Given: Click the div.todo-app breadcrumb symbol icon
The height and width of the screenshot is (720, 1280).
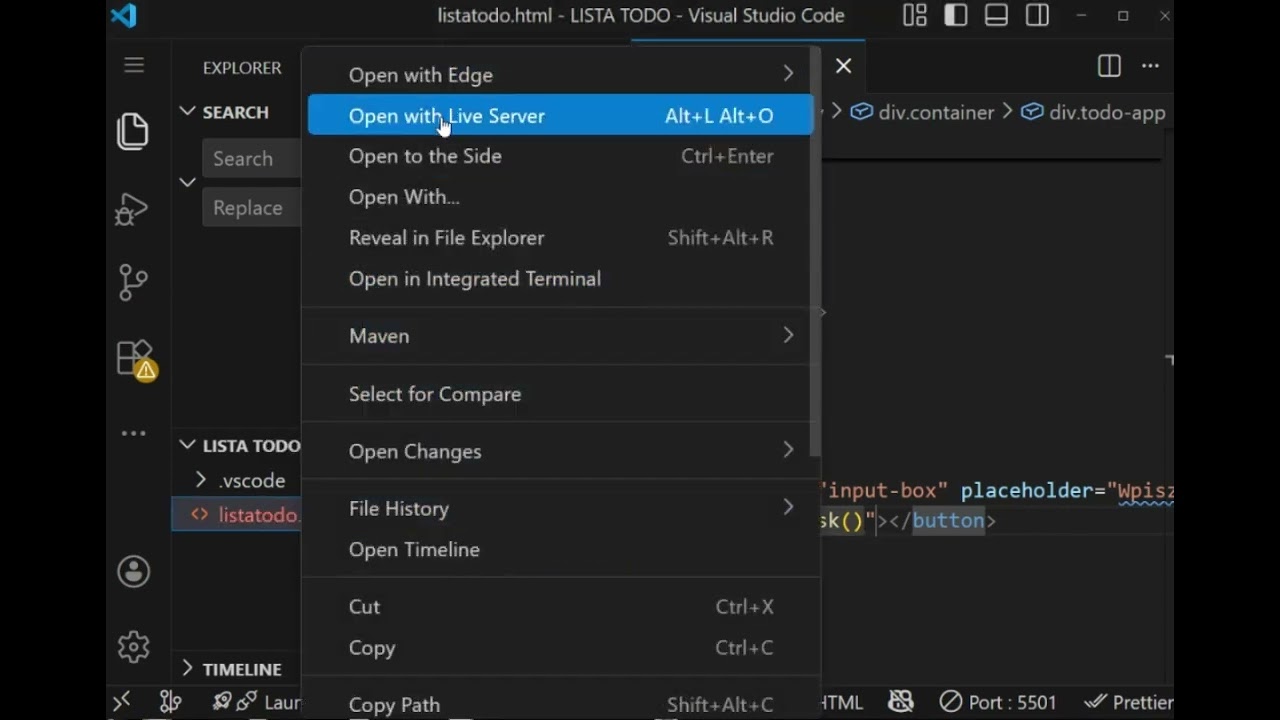Looking at the screenshot, I should pyautogui.click(x=1032, y=112).
